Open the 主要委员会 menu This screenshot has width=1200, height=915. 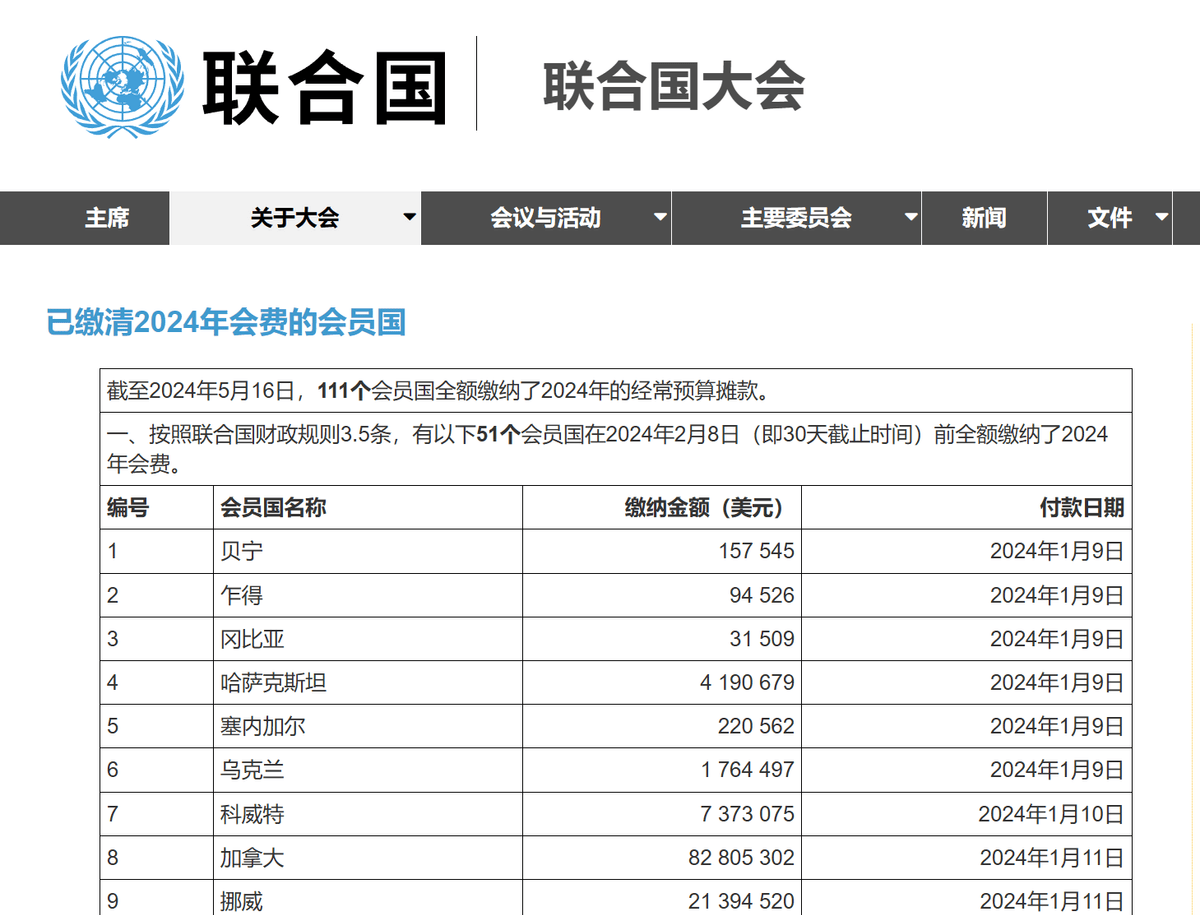pyautogui.click(x=796, y=218)
